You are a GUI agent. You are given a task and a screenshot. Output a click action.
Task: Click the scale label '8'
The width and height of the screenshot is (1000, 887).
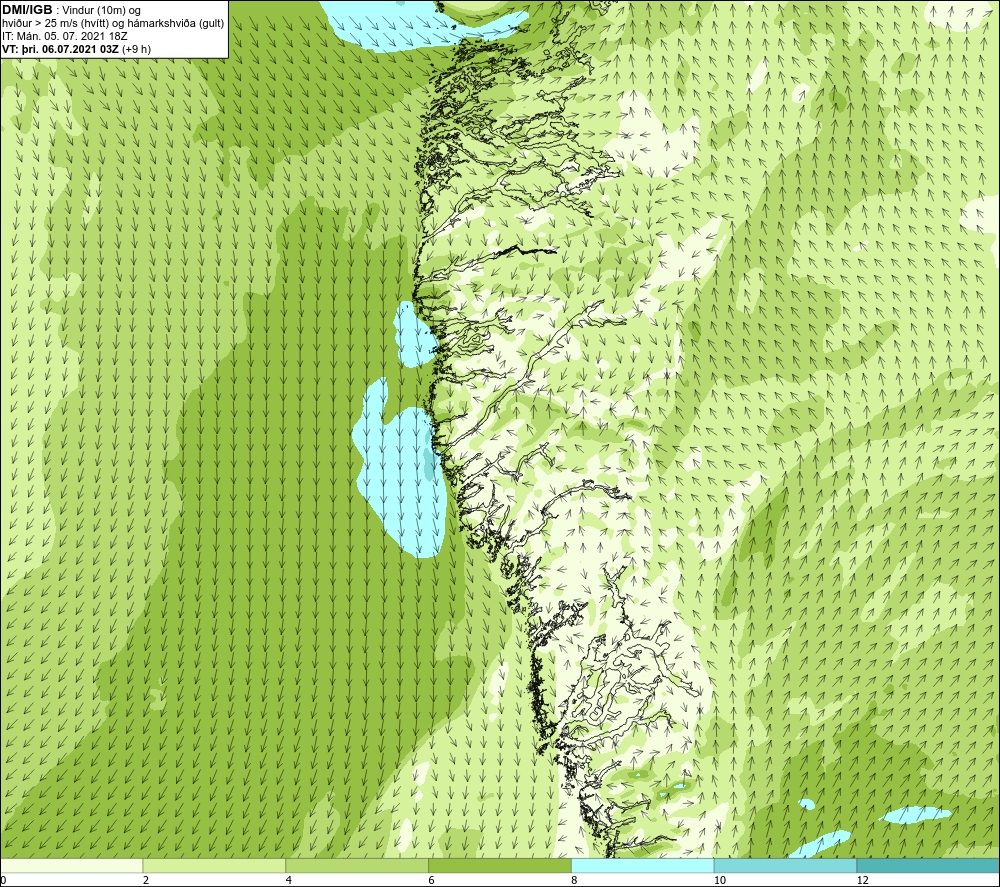tap(575, 880)
